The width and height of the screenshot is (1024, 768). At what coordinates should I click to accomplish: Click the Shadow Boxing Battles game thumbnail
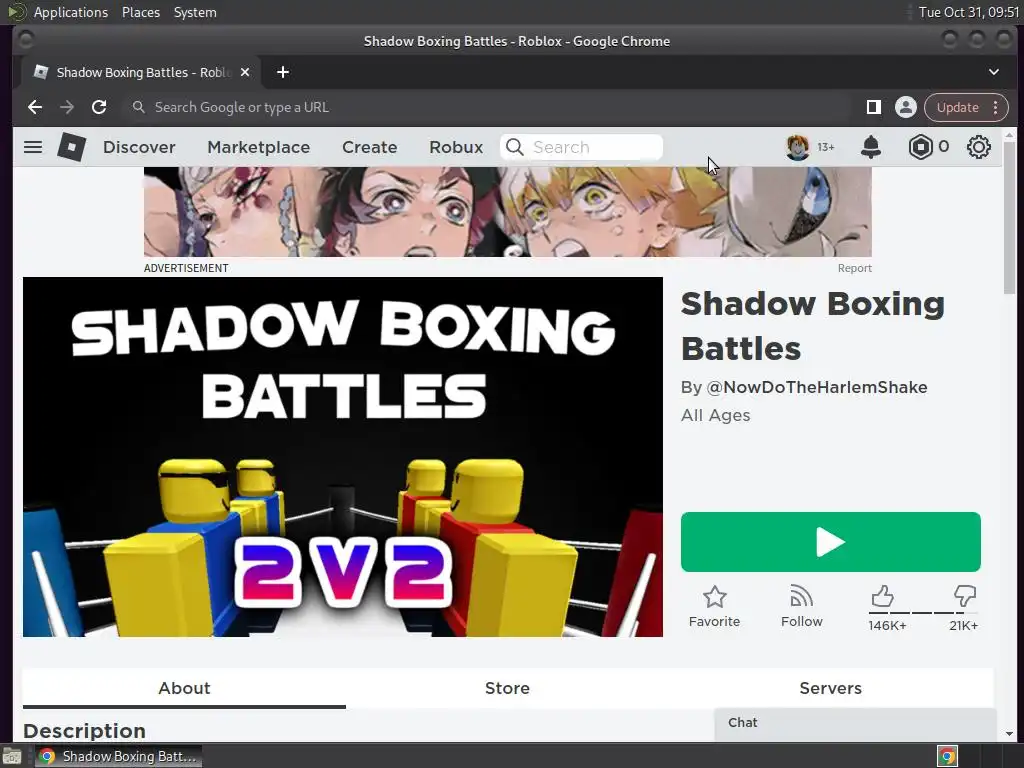click(x=343, y=456)
